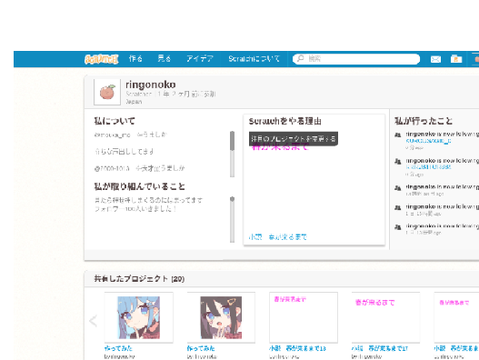Open the アイデア (Ideas) menu item
Screen dimensions: 479x360
[x=200, y=59]
